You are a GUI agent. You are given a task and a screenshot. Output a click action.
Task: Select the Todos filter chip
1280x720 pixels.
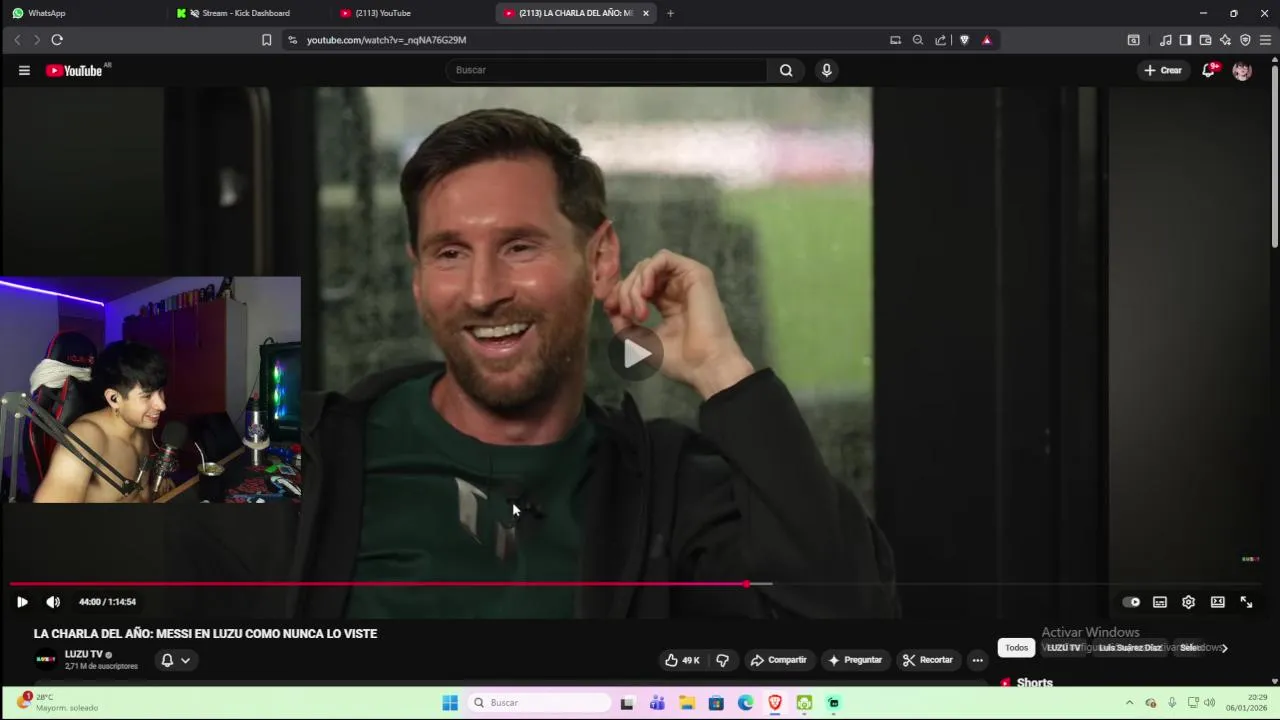(1016, 648)
